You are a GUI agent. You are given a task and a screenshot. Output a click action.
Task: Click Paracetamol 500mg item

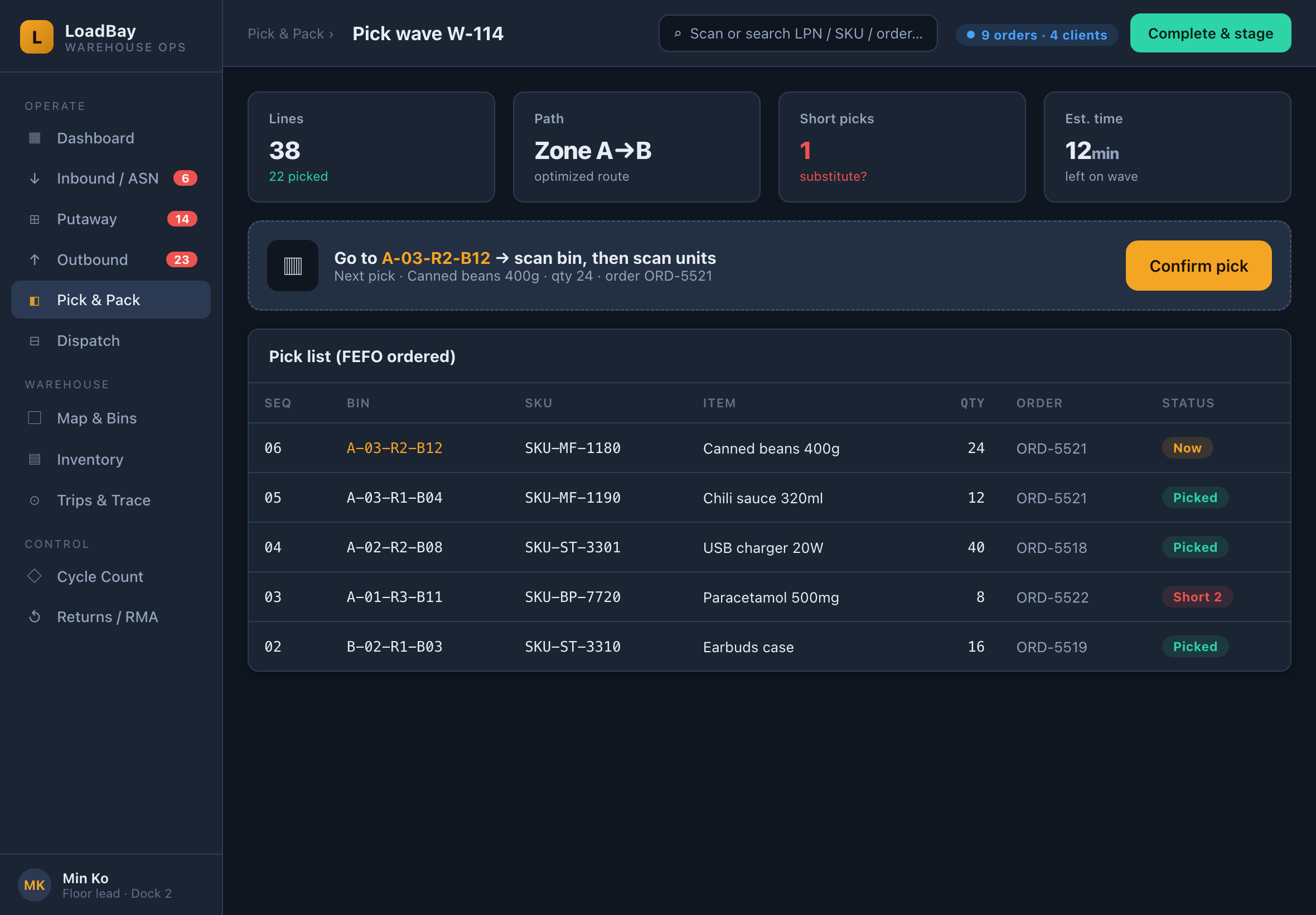pos(771,598)
